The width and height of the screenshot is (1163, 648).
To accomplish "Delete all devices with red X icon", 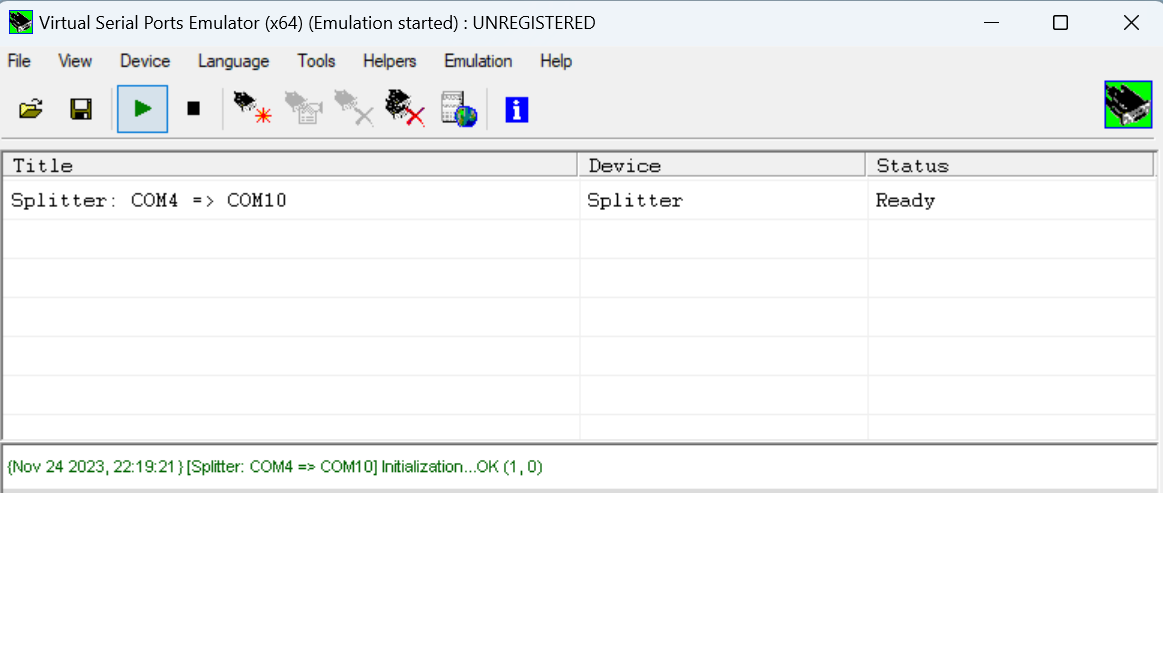I will tap(405, 108).
